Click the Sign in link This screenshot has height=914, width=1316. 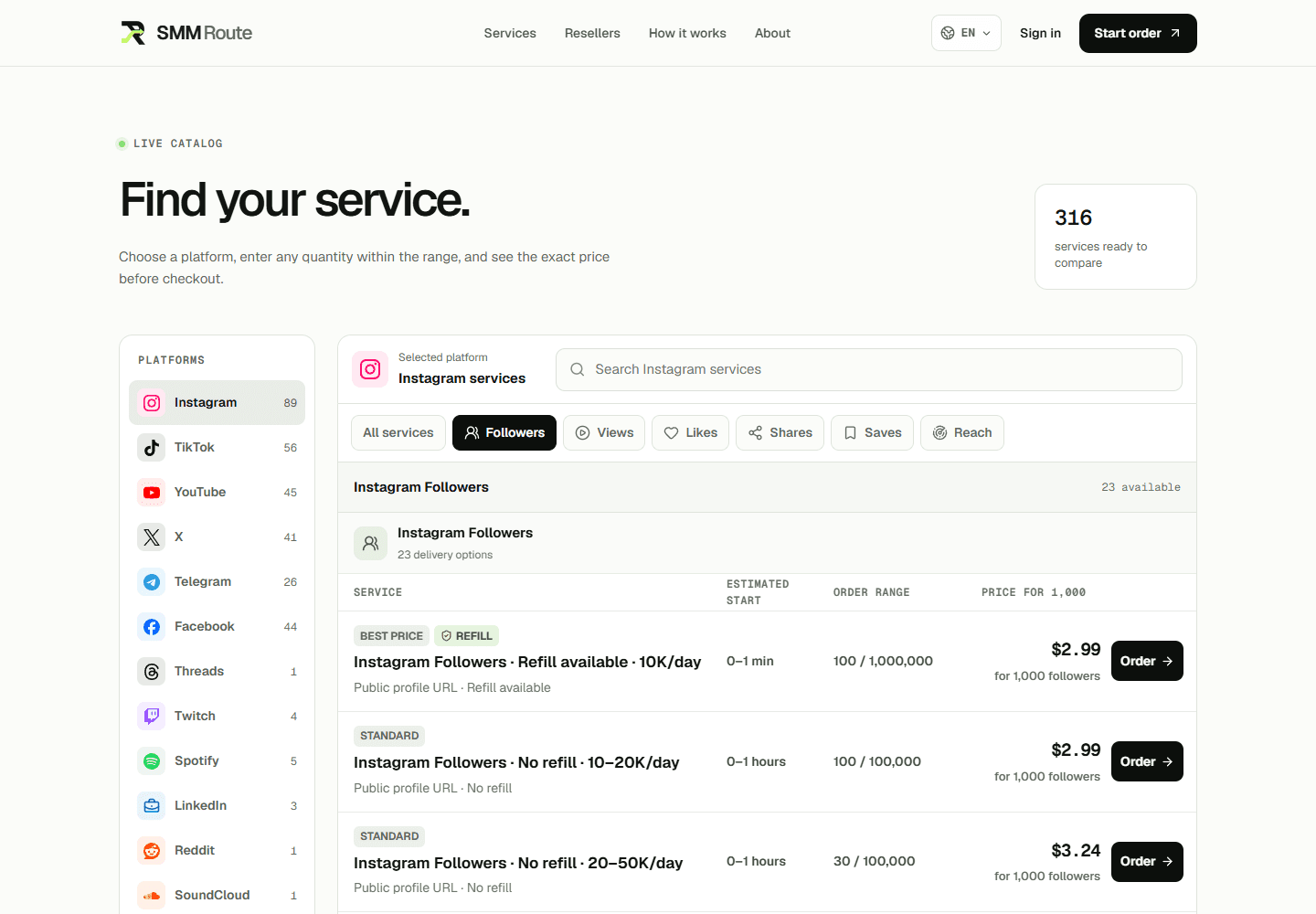(x=1040, y=33)
